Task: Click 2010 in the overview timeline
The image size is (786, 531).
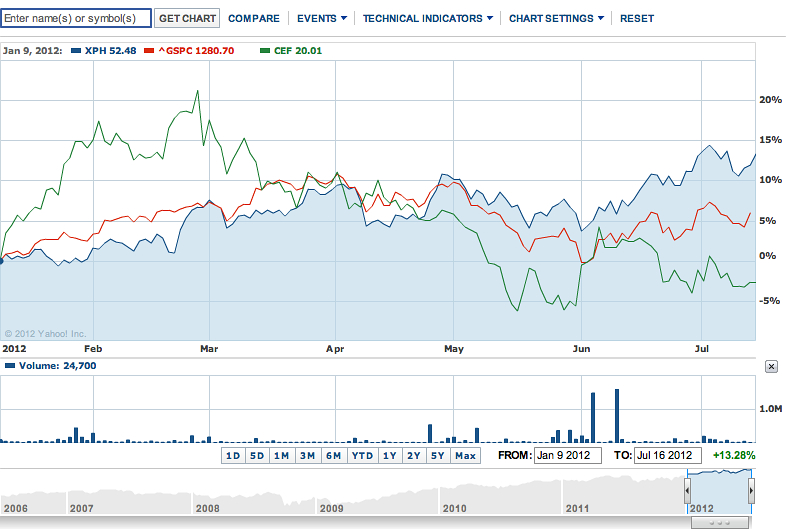Action: click(x=454, y=508)
